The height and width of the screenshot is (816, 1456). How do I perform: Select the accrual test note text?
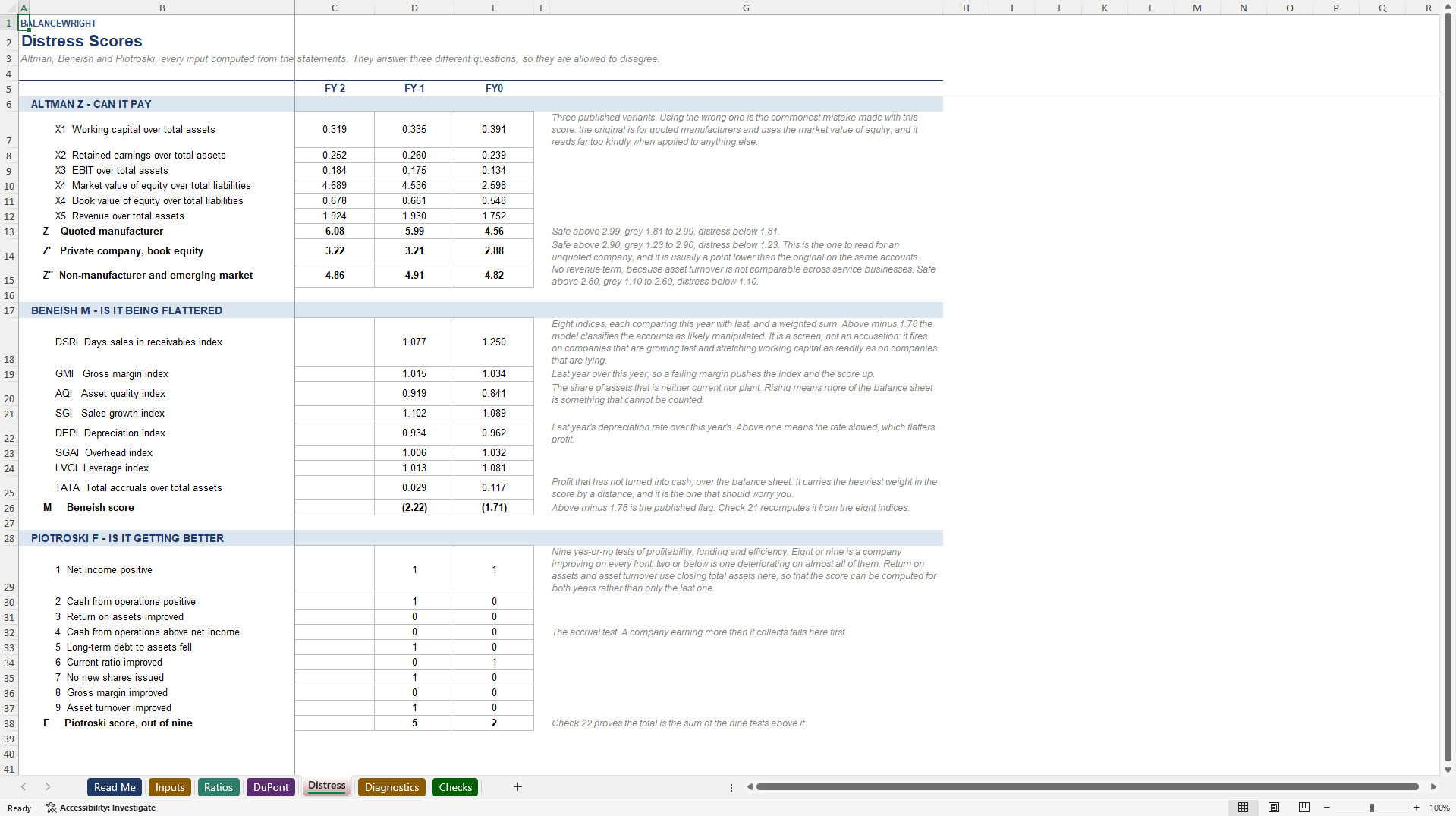point(699,632)
